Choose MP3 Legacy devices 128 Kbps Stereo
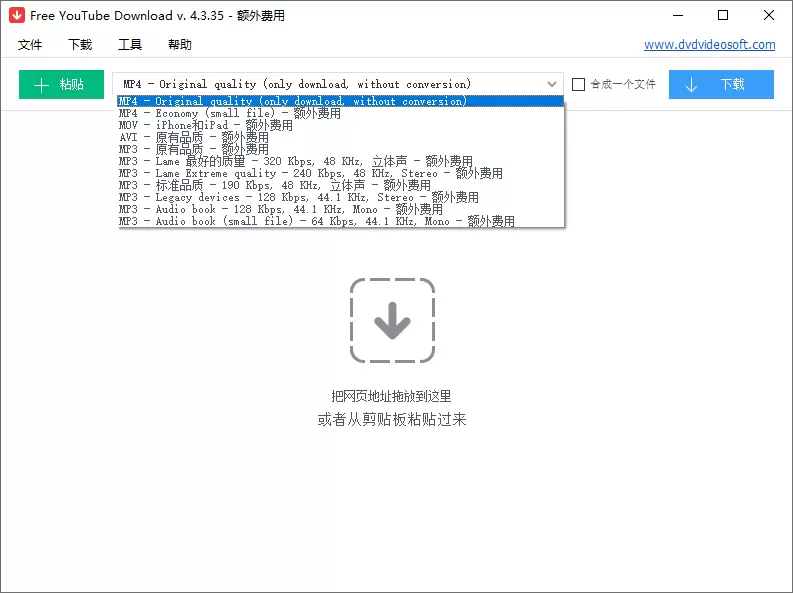This screenshot has height=593, width=793. [x=341, y=197]
